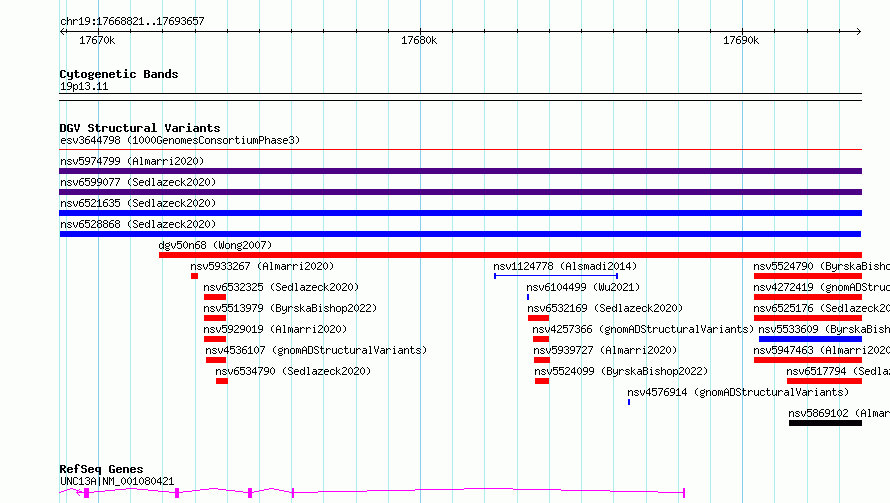Click the esv3644798 1000GenomesConsortiumPhase3 variant label
Screen dimensions: 890x503
pyautogui.click(x=180, y=140)
